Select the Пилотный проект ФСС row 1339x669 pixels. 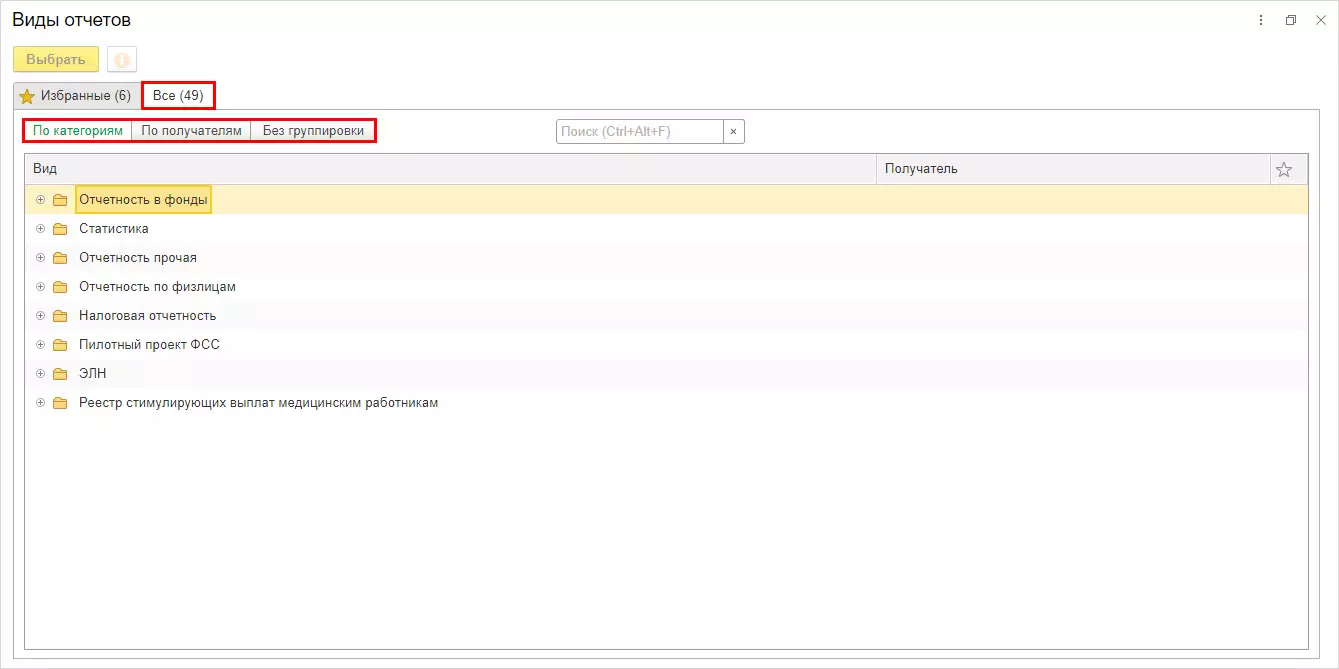666,345
